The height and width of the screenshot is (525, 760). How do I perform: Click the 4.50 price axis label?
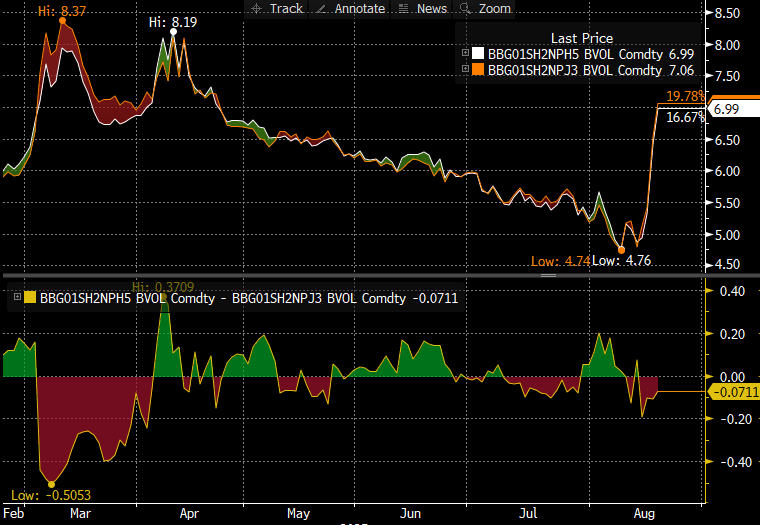(728, 265)
